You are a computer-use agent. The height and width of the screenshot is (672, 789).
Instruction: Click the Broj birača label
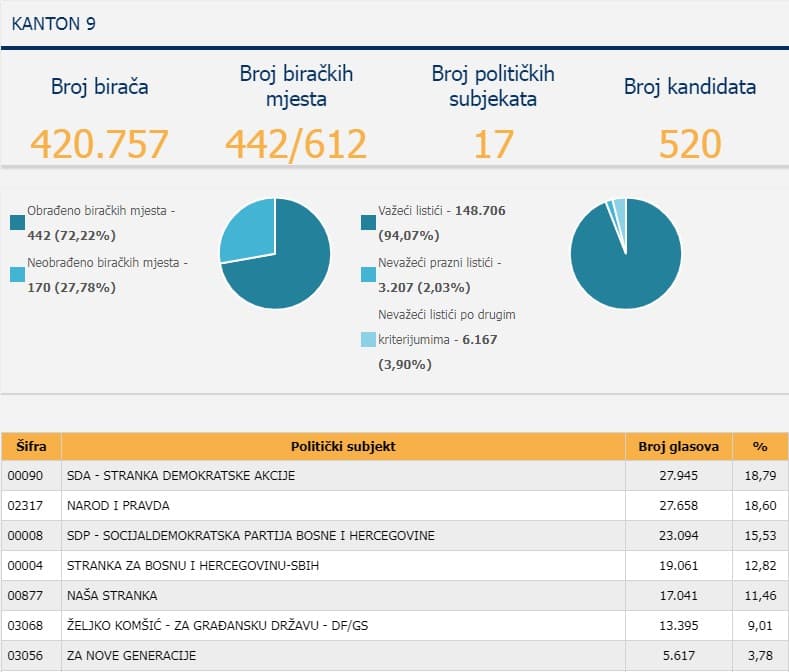click(x=100, y=87)
